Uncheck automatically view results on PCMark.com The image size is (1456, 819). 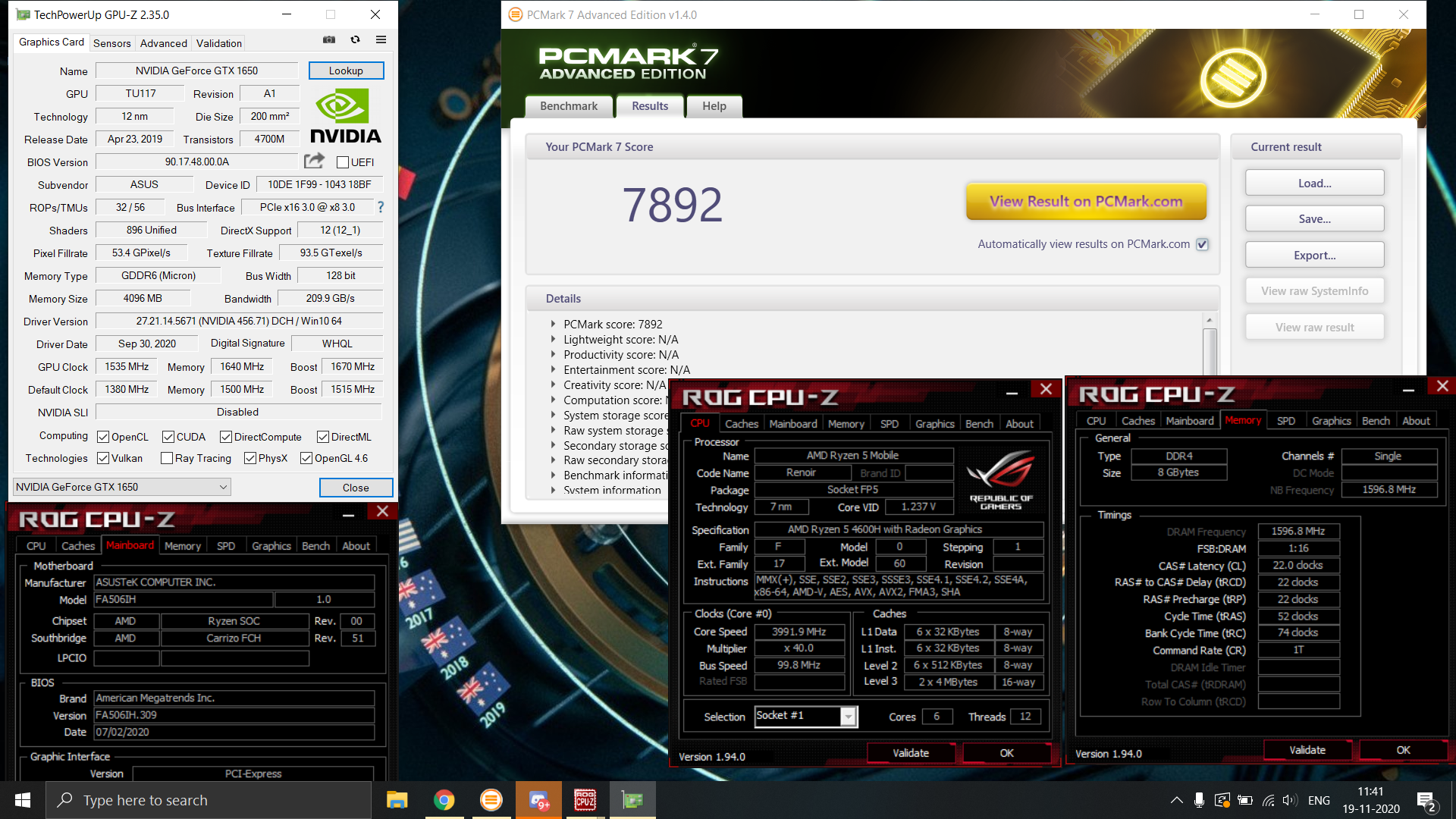1202,244
